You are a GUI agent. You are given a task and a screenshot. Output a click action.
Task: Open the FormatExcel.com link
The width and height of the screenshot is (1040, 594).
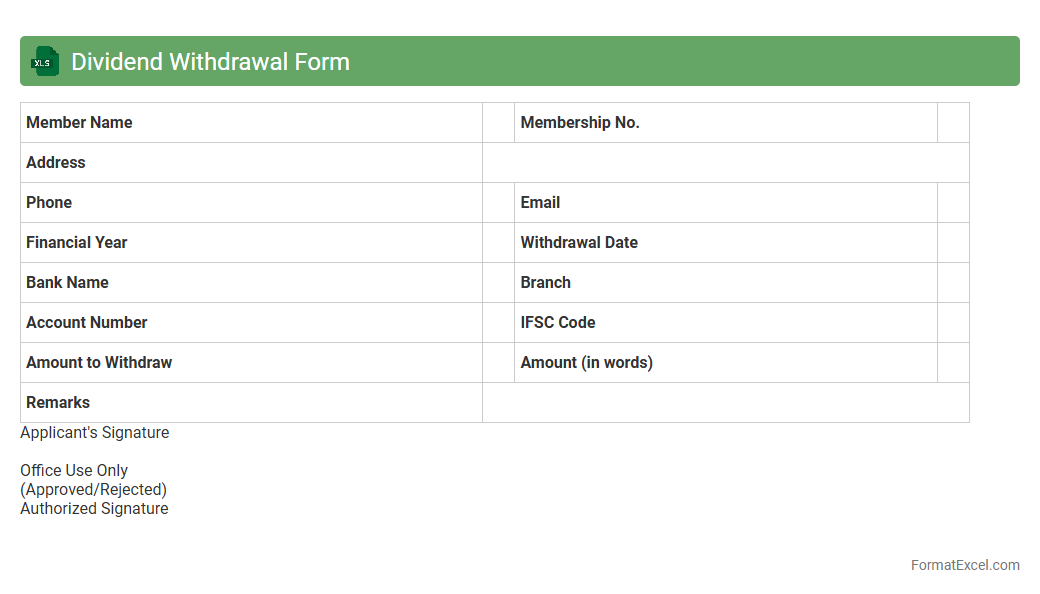coord(964,565)
